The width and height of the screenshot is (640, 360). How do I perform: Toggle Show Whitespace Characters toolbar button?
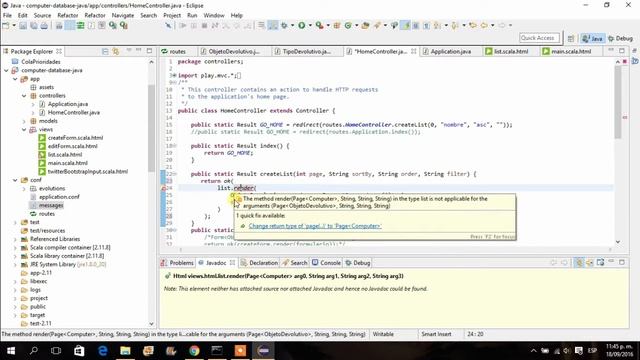427,25
